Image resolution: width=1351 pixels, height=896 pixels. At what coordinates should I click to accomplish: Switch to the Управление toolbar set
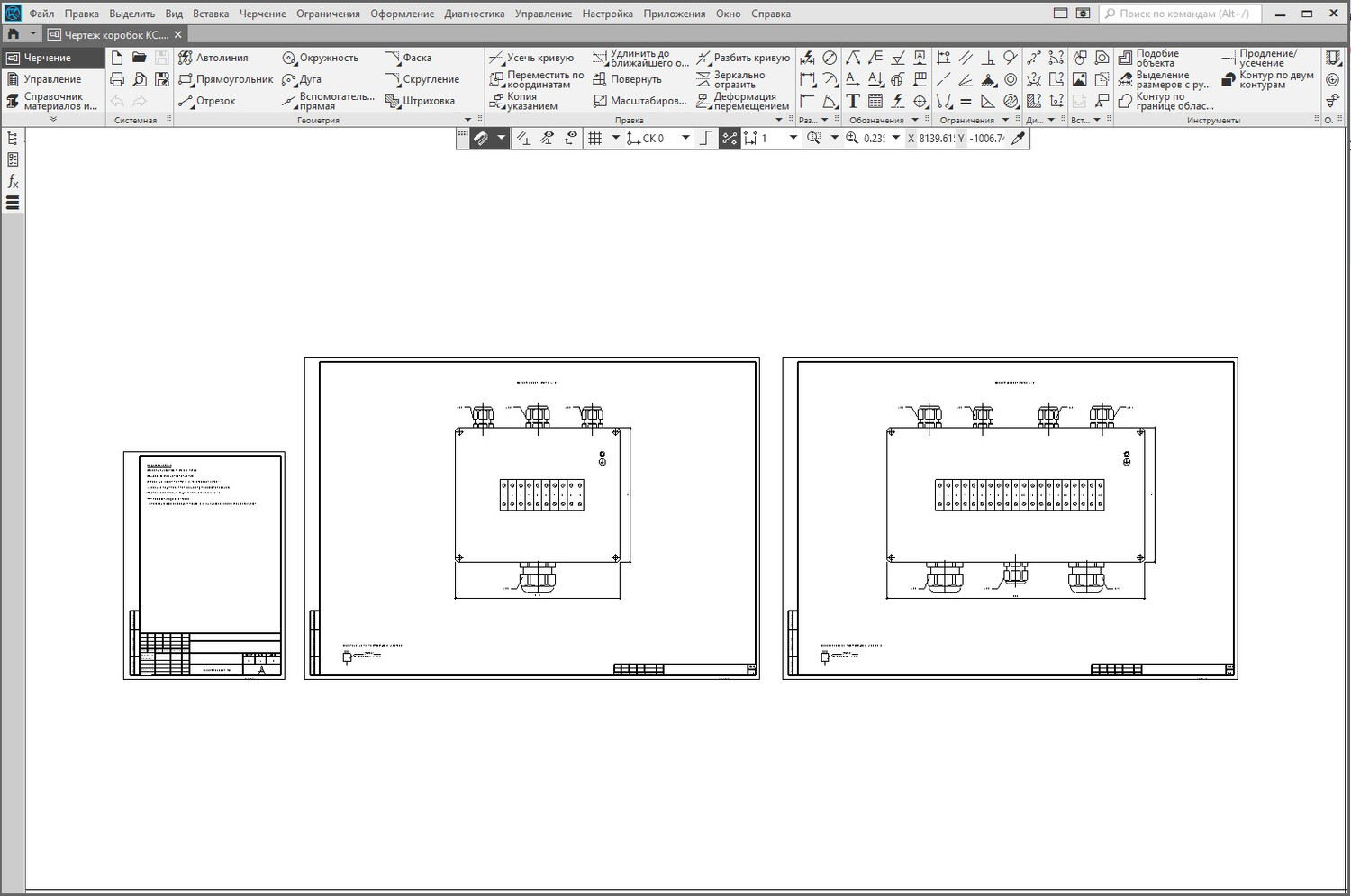point(51,79)
